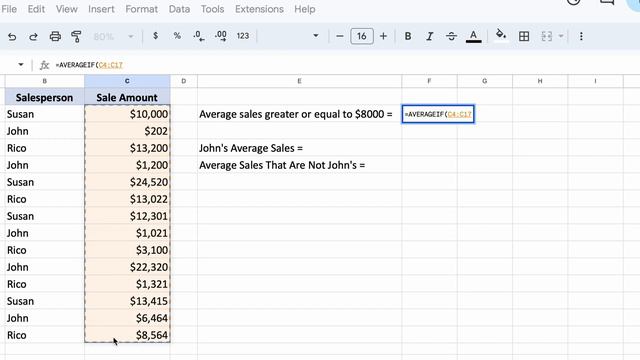Click the $13,415 cell
The width and height of the screenshot is (640, 360).
(x=127, y=301)
